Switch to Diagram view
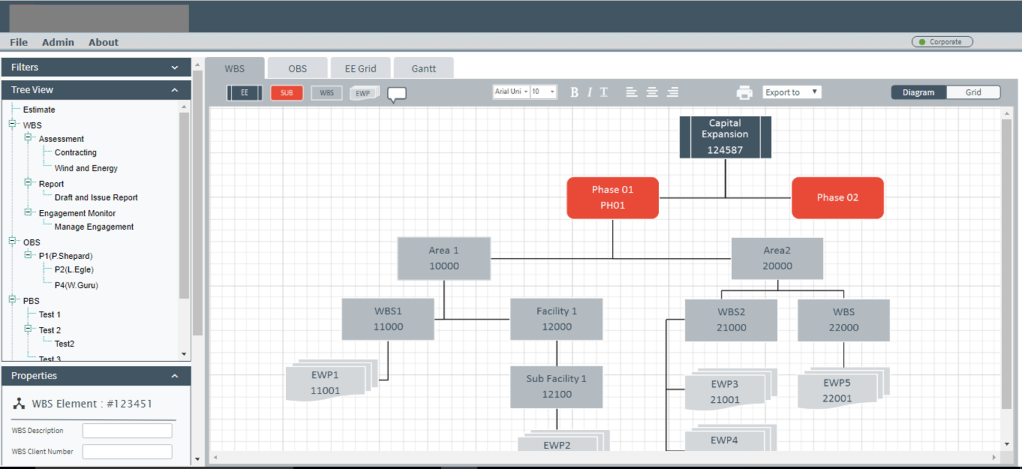The image size is (1022, 469). (x=918, y=92)
